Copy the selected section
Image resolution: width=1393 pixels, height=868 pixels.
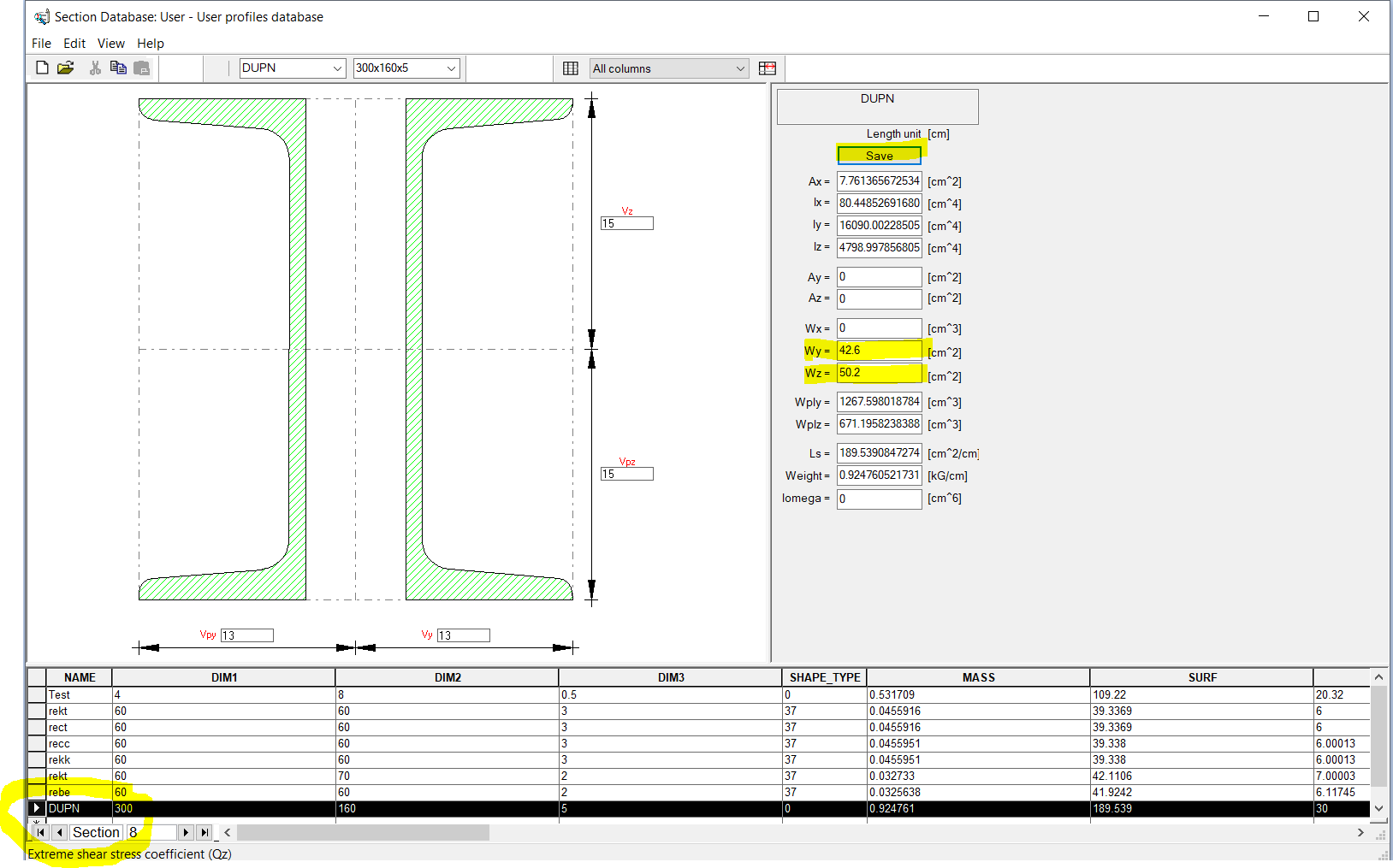click(x=118, y=68)
